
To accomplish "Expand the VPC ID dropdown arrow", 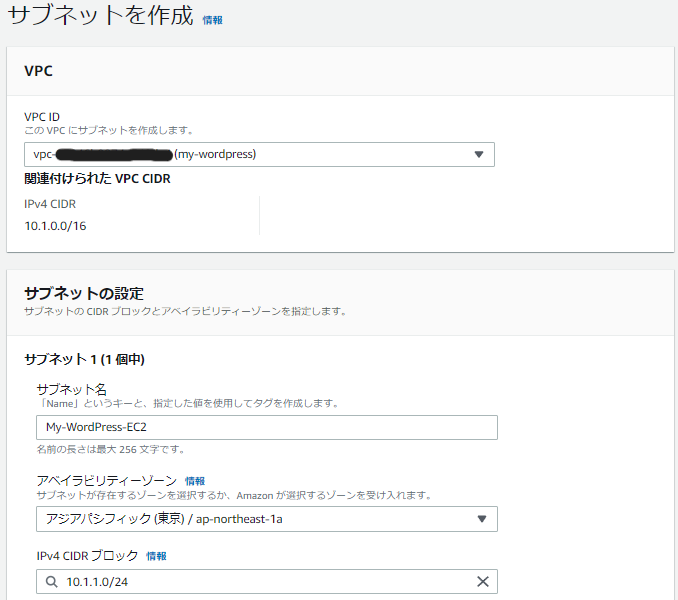I will point(478,155).
